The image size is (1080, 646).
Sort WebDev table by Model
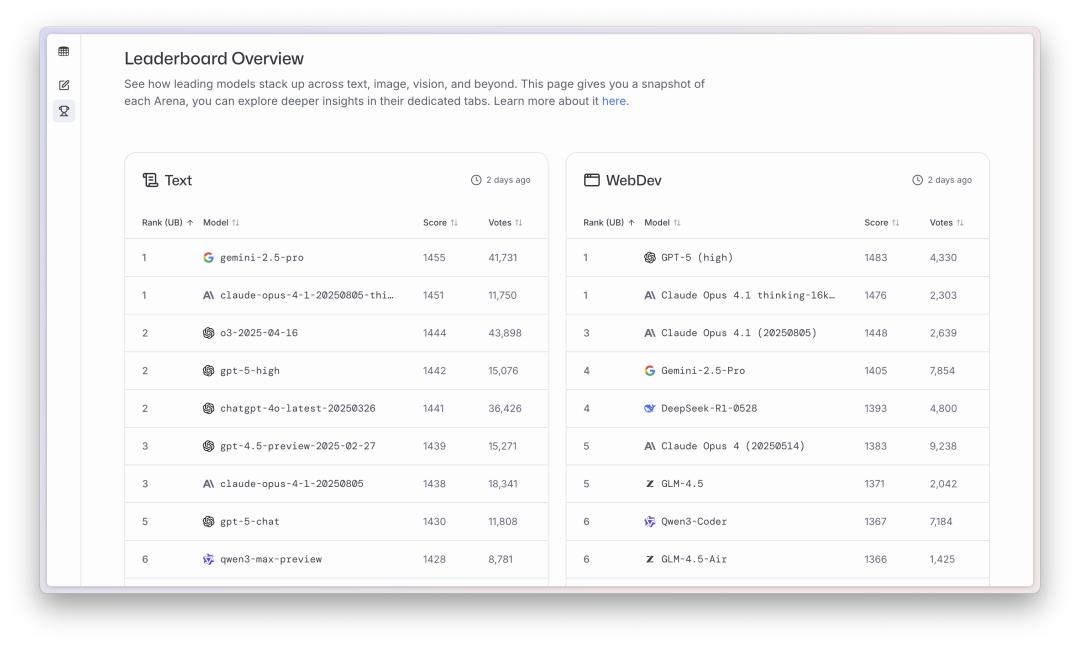(x=662, y=222)
